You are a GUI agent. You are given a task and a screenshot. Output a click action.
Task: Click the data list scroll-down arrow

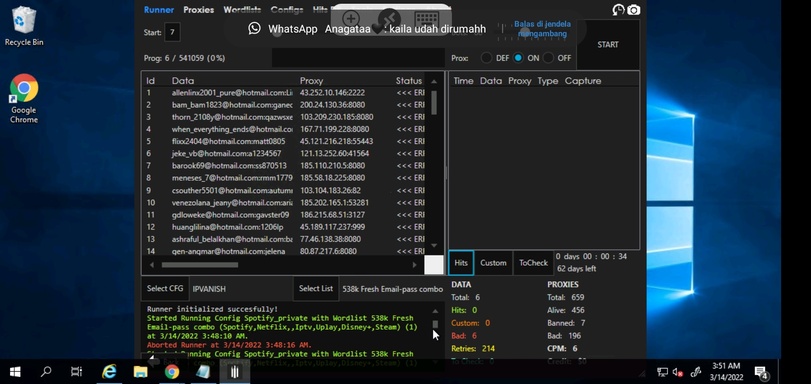434,245
